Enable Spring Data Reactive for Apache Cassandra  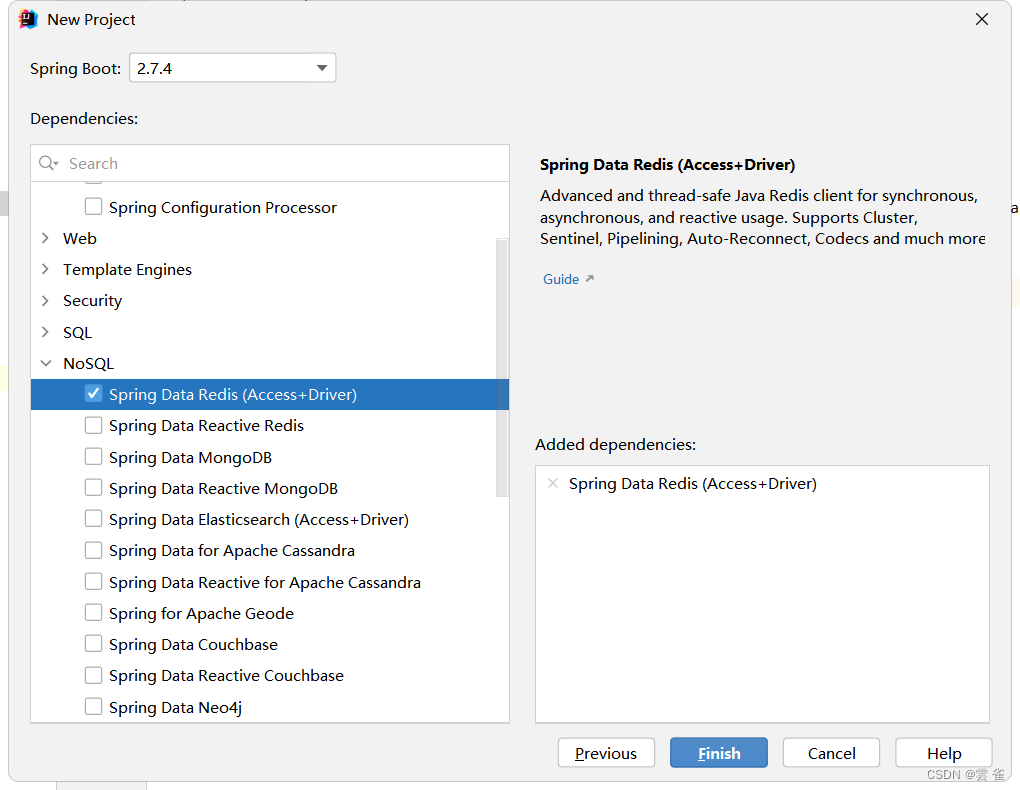pos(94,582)
